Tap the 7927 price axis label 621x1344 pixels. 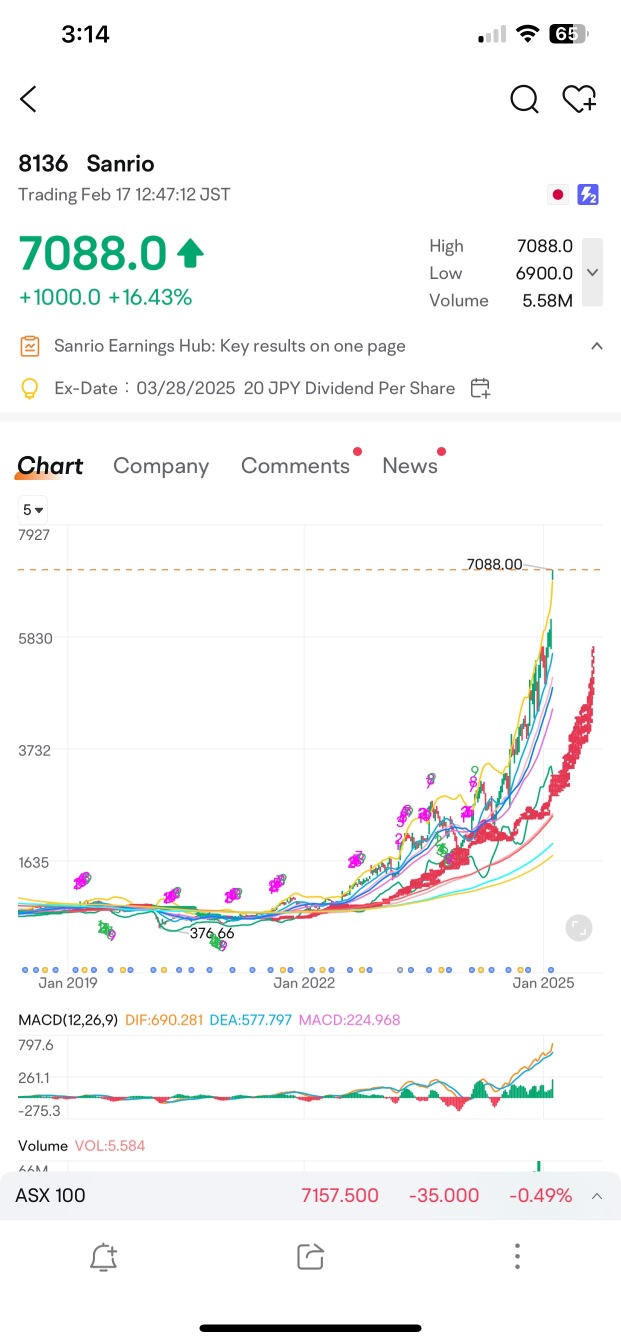click(34, 535)
